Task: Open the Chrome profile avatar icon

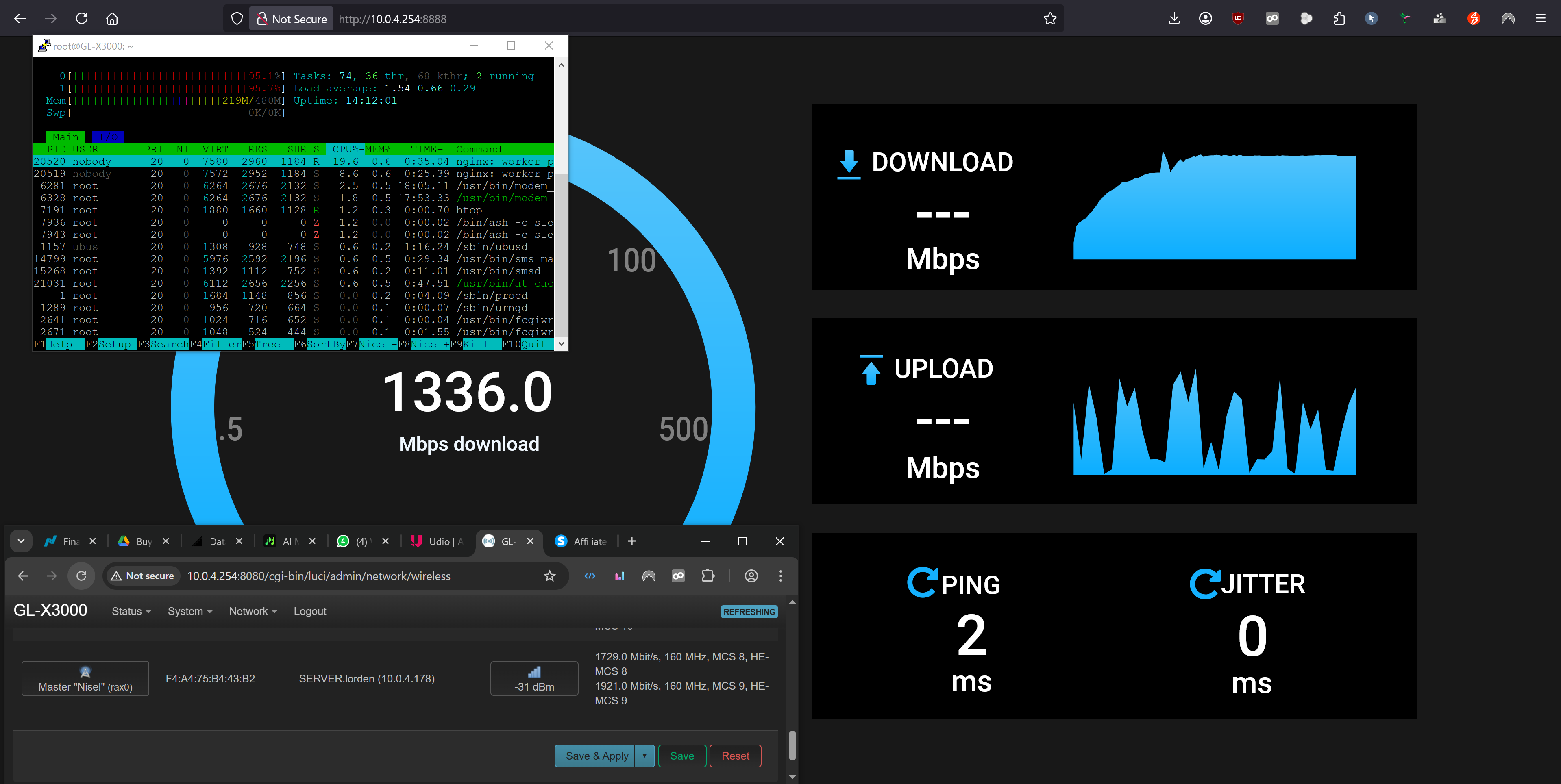Action: (x=751, y=576)
